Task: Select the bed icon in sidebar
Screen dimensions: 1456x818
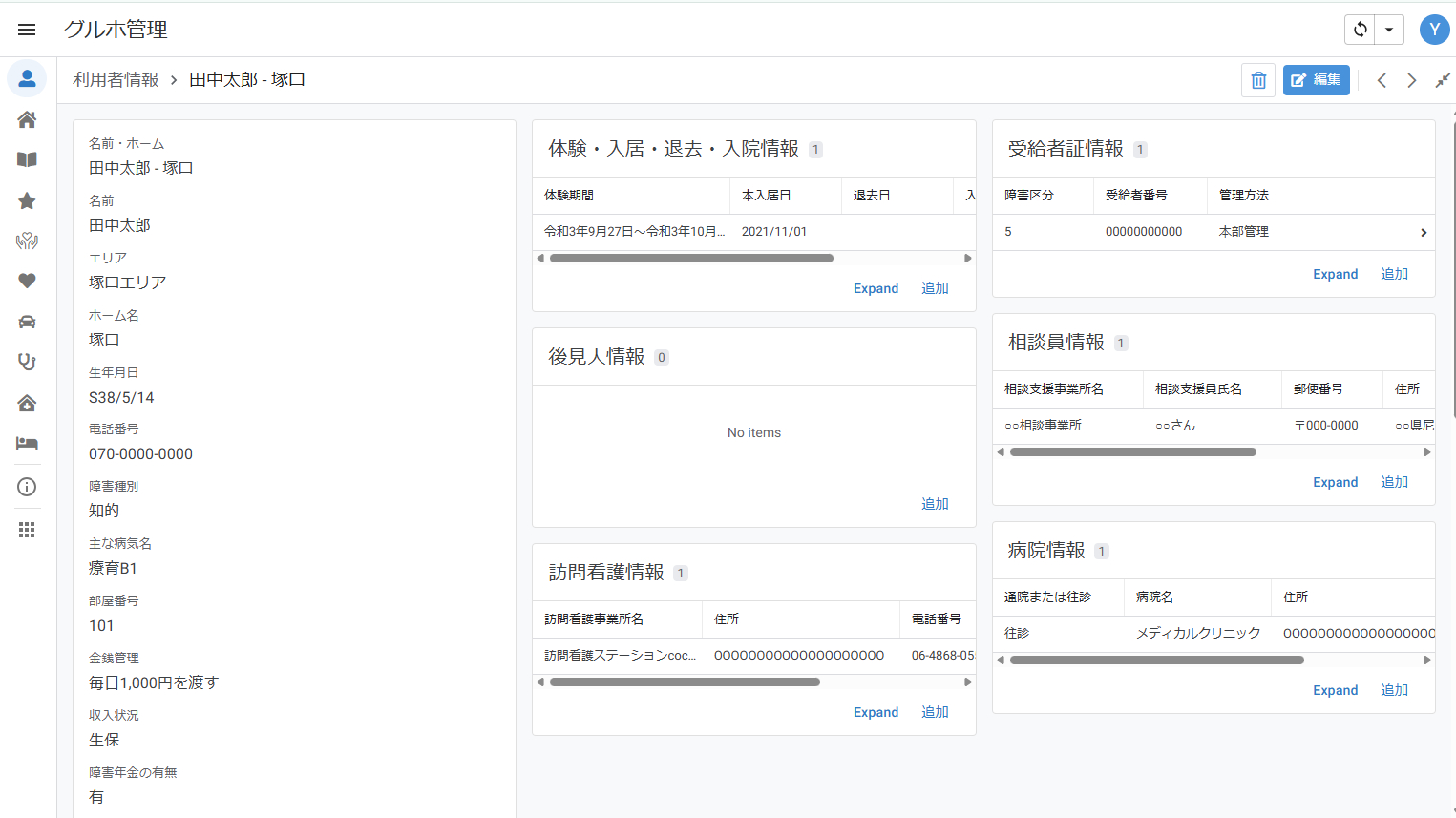Action: (27, 443)
